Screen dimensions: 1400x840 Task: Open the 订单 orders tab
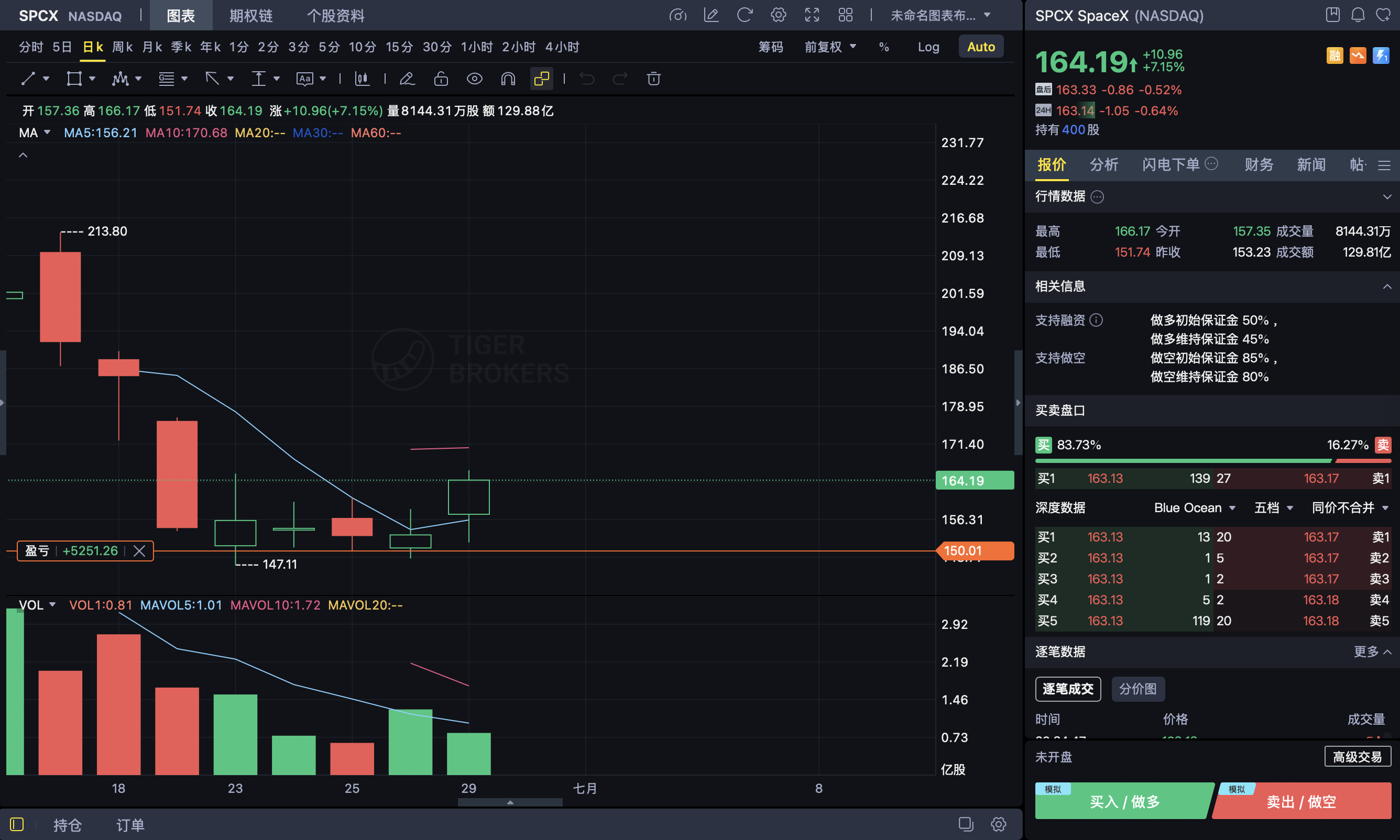coord(130,825)
